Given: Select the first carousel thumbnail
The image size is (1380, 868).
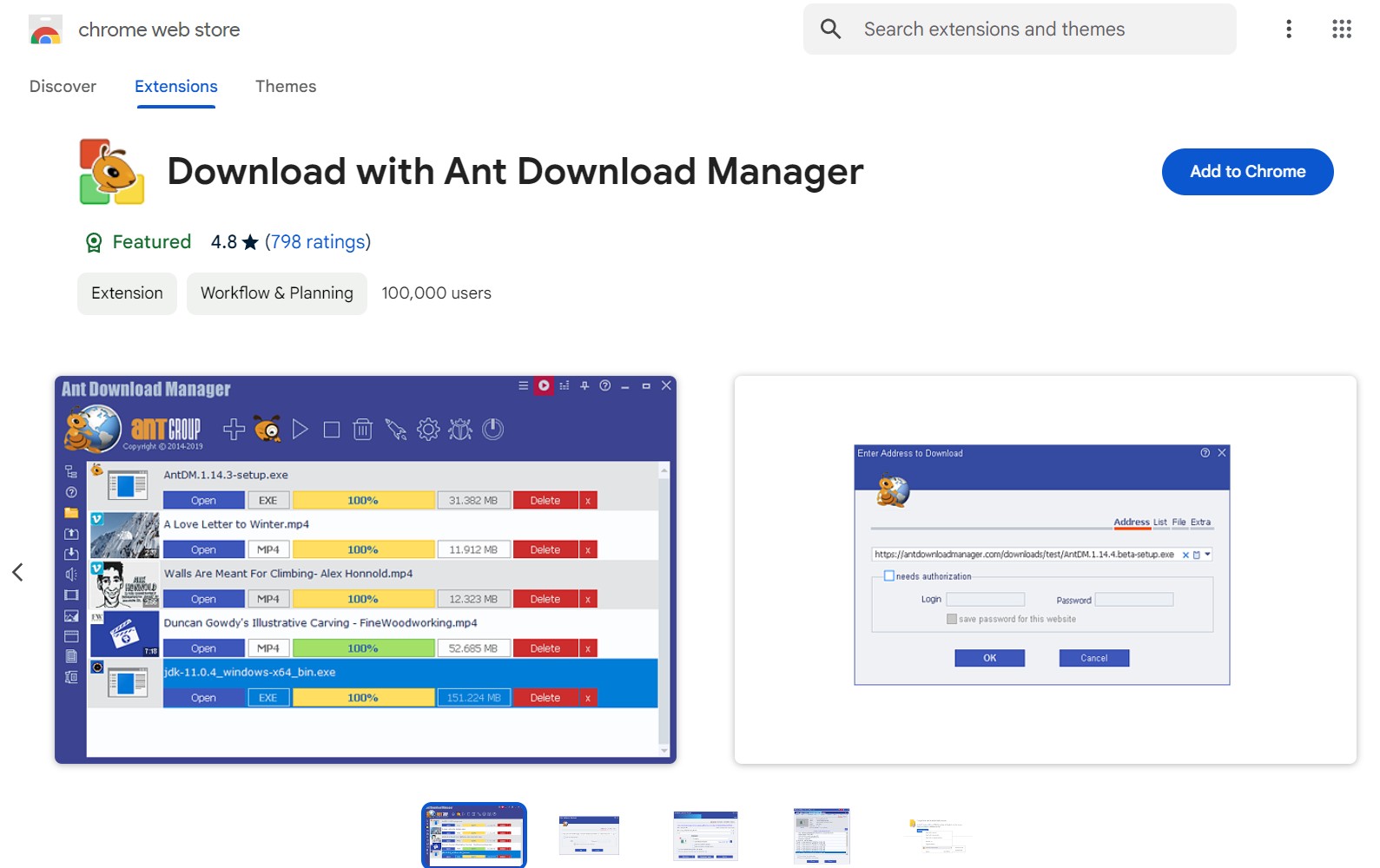Looking at the screenshot, I should coord(474,835).
